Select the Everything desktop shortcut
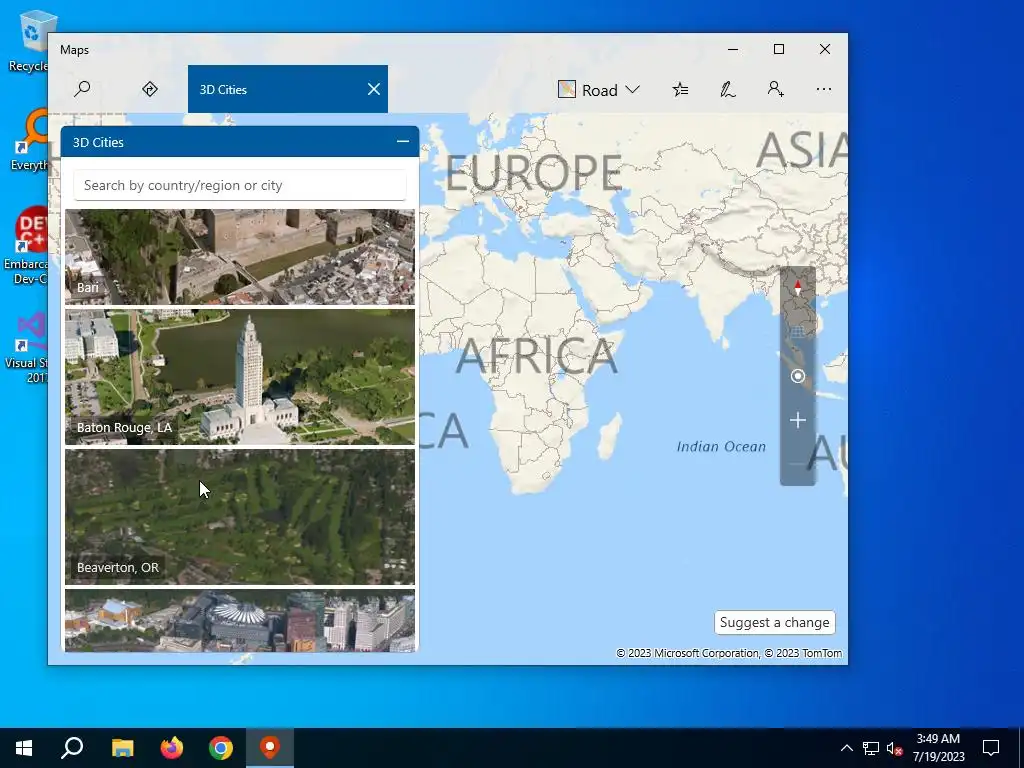Viewport: 1024px width, 768px height. click(x=27, y=140)
